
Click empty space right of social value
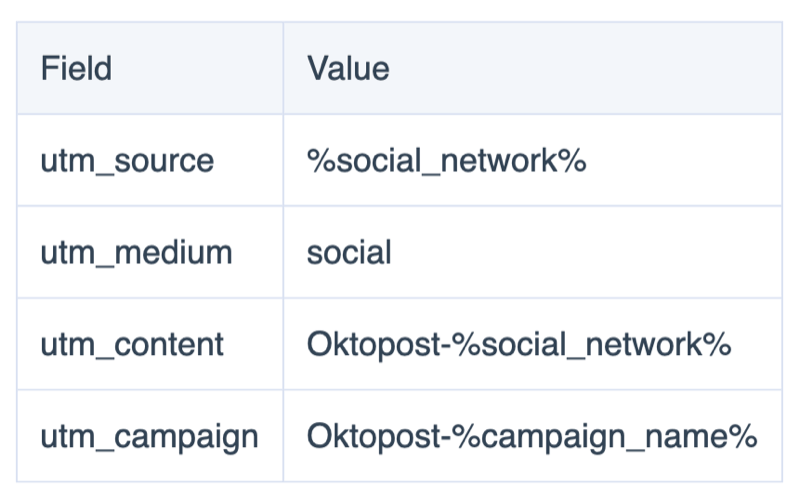(587, 253)
